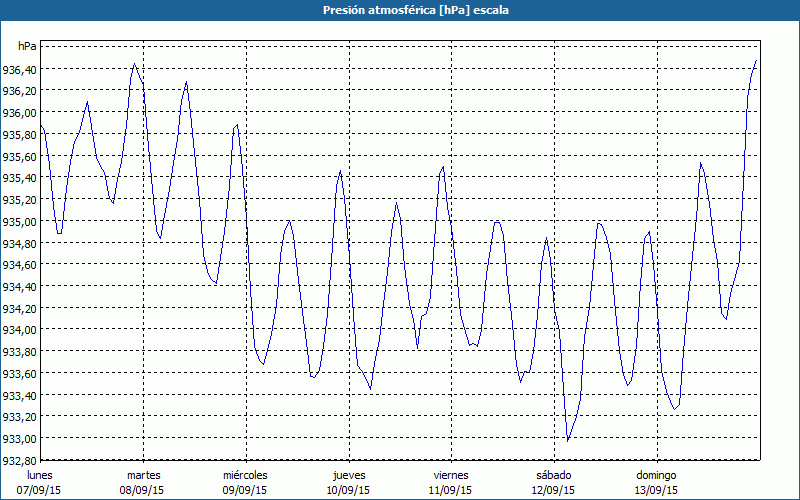Click the 936,00 y-axis tick label
Screen dimensions: 800x500
coord(20,113)
